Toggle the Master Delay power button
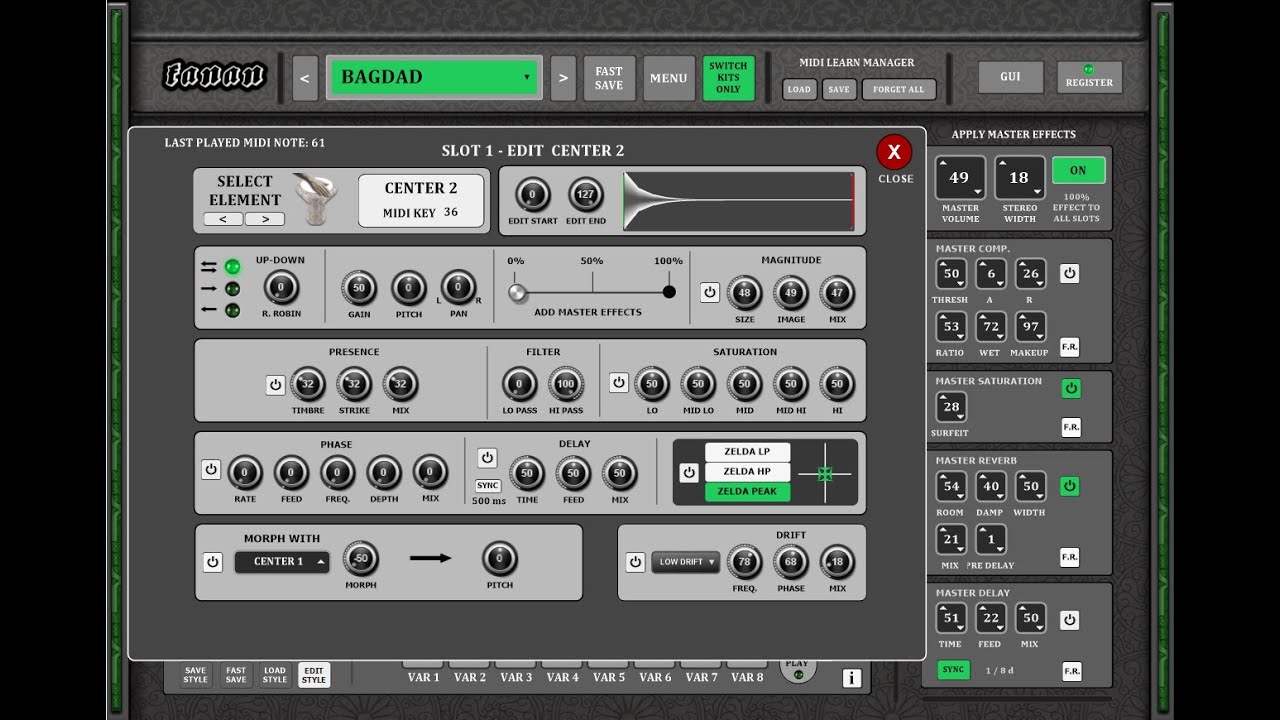The height and width of the screenshot is (720, 1280). (x=1069, y=620)
